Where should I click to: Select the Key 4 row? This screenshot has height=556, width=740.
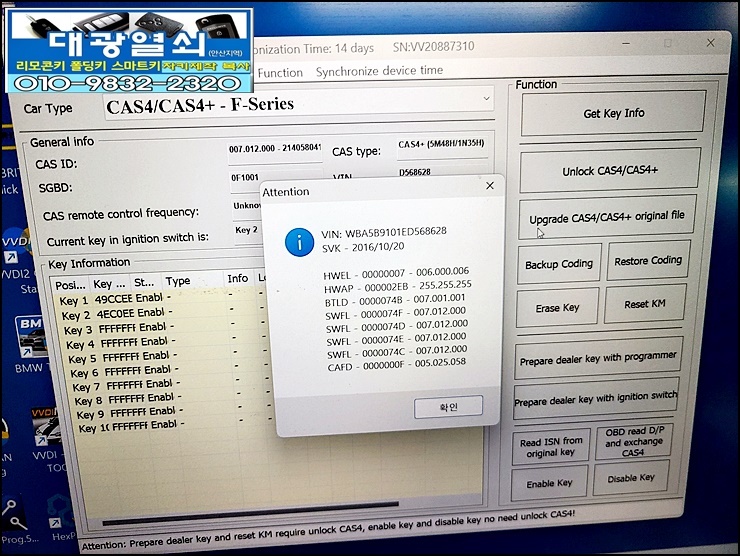(166, 343)
